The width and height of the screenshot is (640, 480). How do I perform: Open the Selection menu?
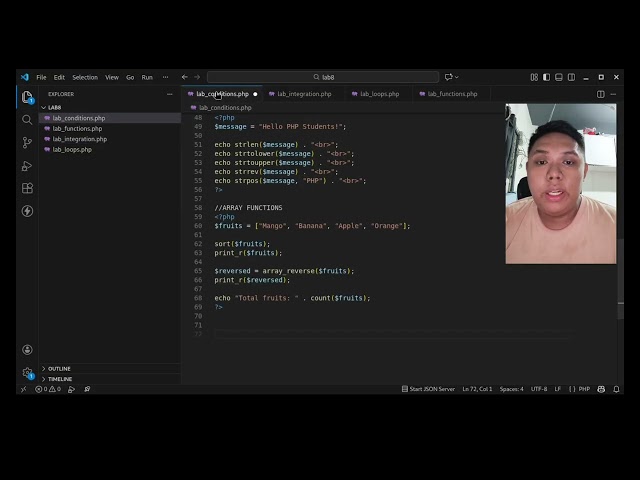(x=85, y=77)
